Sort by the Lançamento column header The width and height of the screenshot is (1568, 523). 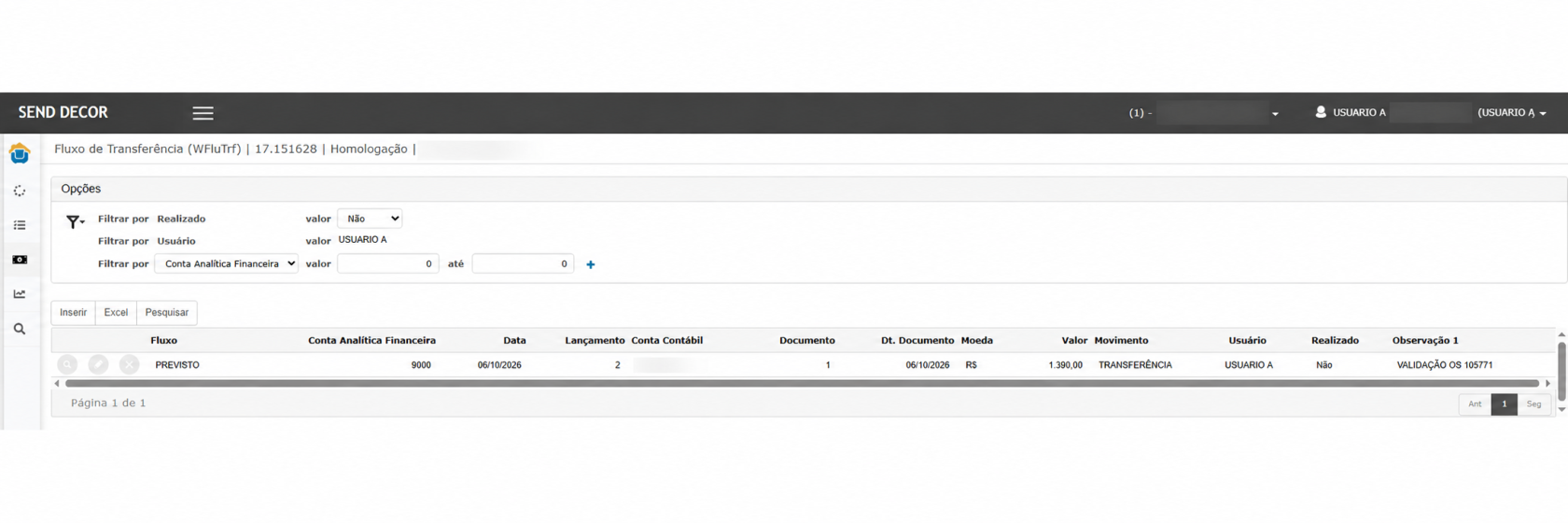click(595, 341)
